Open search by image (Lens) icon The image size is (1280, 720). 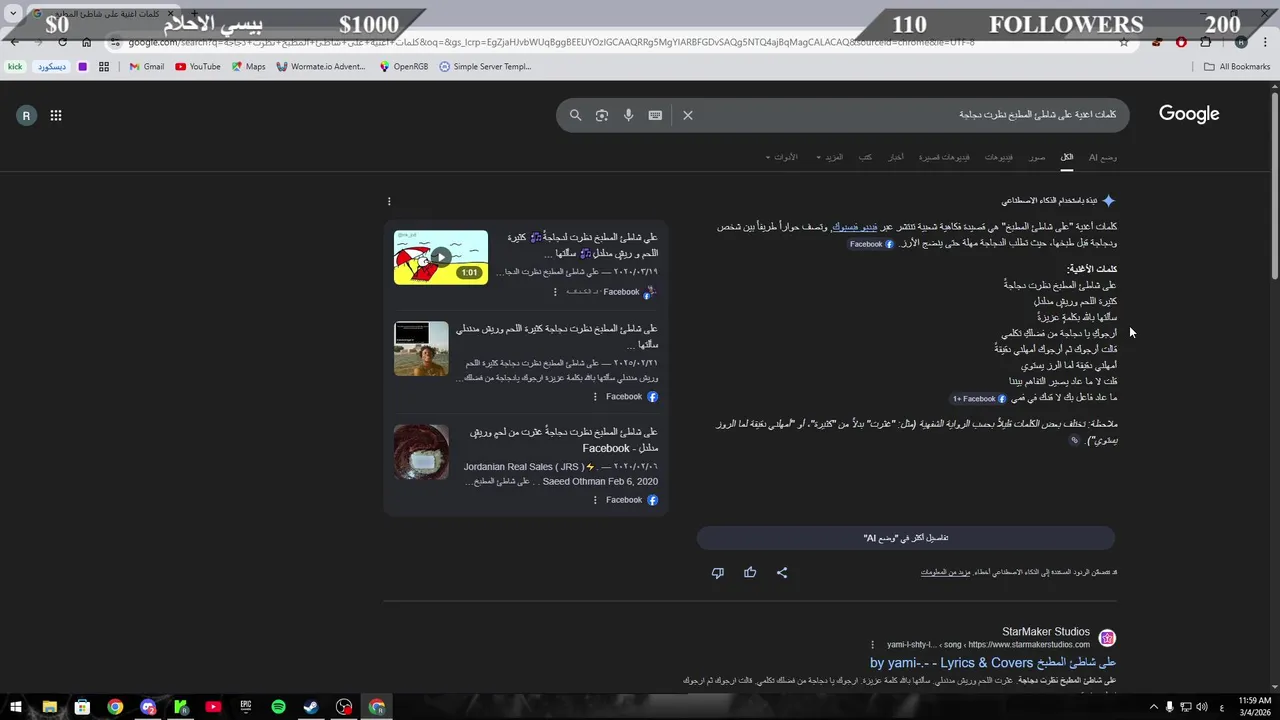tap(602, 115)
